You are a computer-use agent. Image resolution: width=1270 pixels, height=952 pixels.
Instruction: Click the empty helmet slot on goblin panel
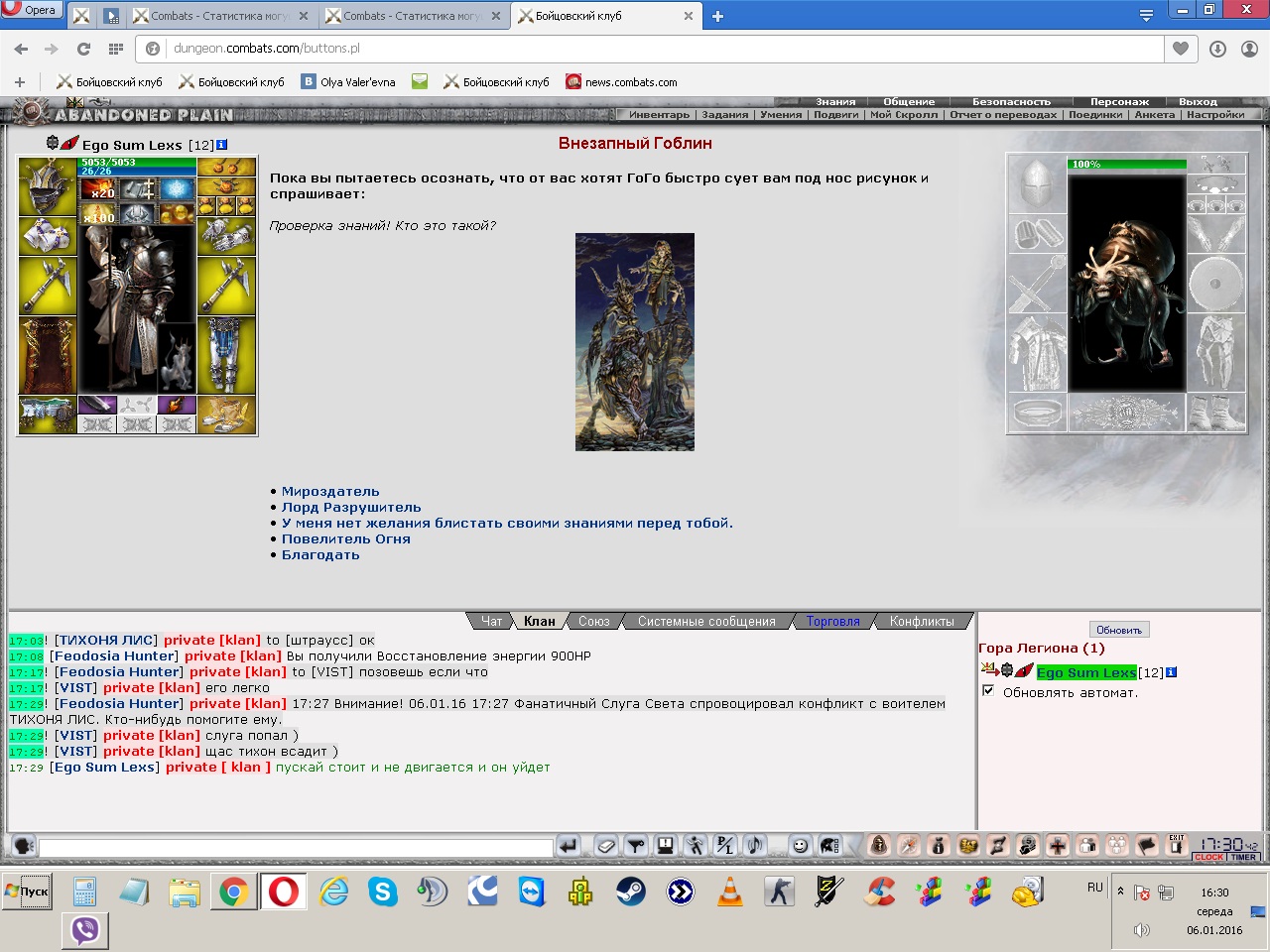coord(1036,184)
